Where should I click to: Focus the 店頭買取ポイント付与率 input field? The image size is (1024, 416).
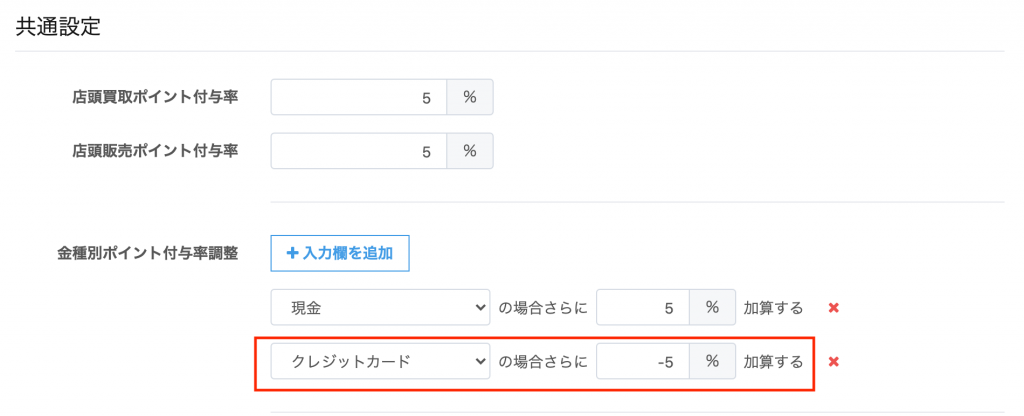coord(359,98)
